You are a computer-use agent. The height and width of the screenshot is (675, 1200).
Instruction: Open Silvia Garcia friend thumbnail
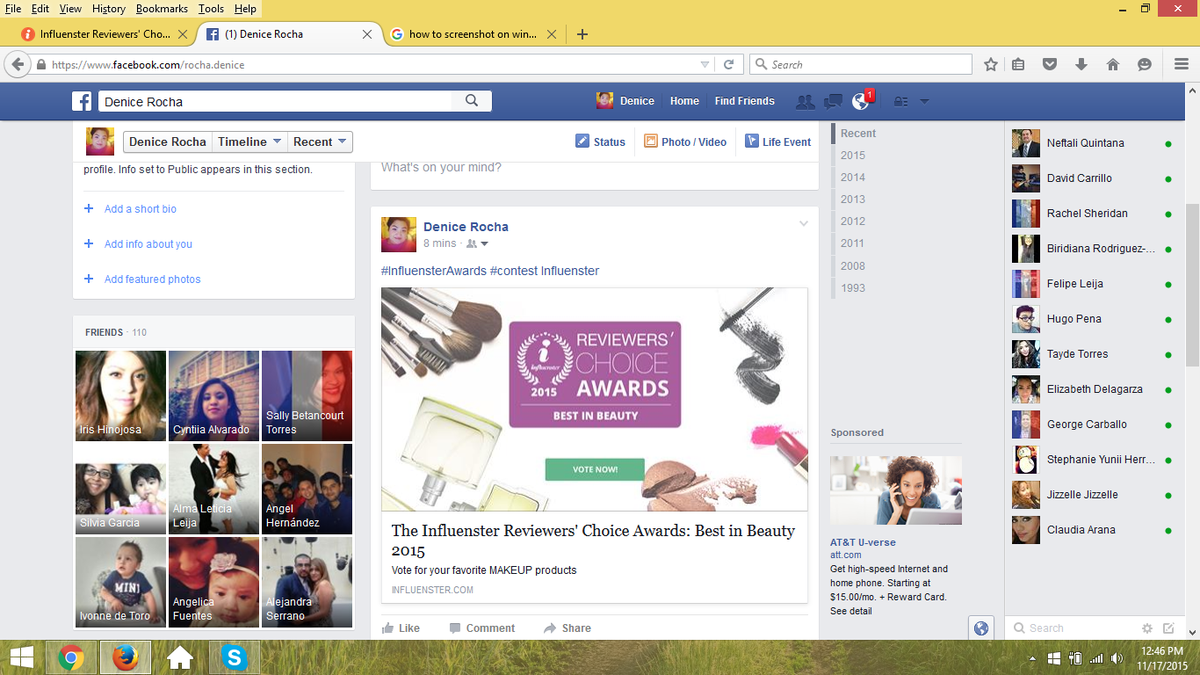coord(120,489)
